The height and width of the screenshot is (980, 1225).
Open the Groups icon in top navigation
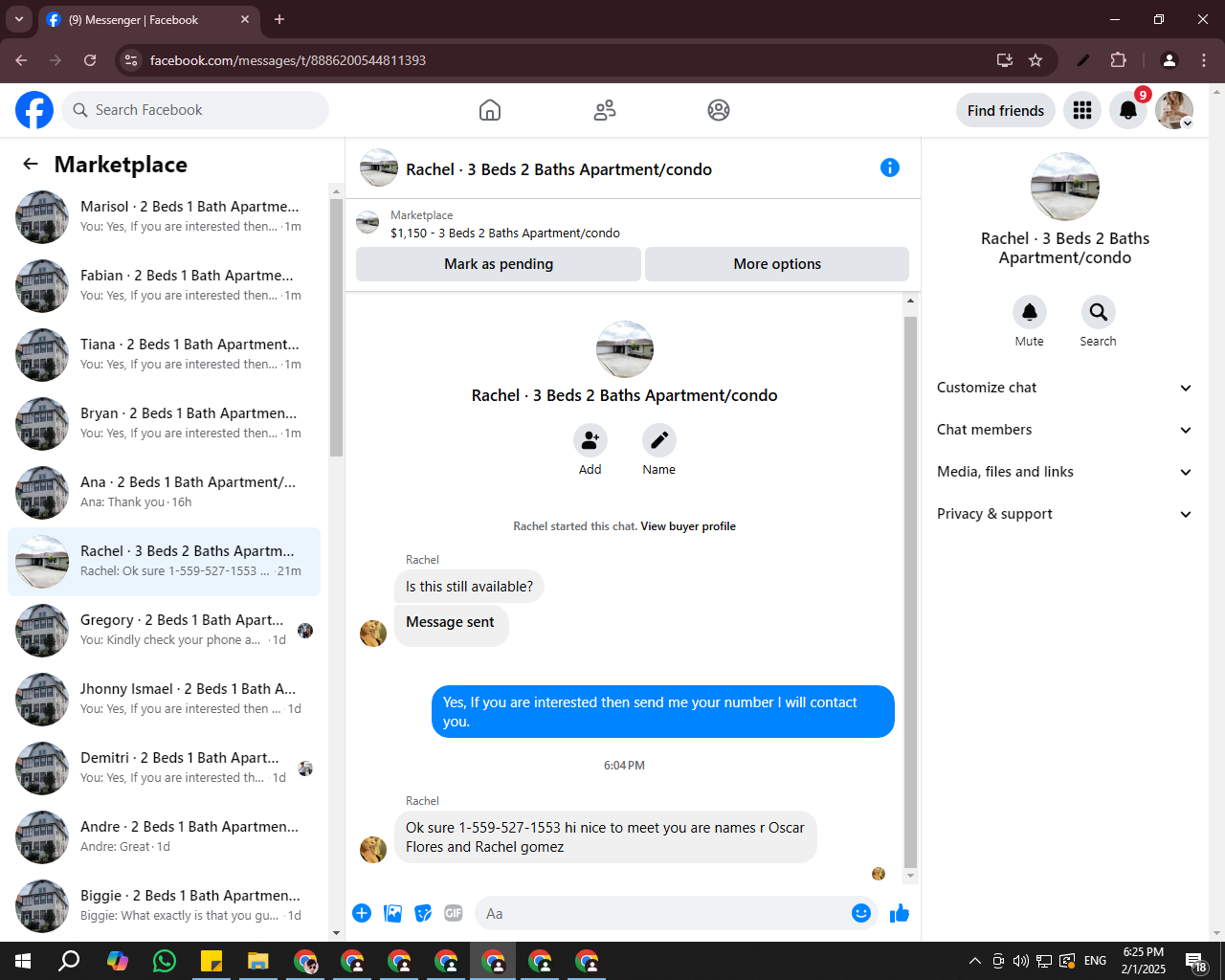point(719,110)
